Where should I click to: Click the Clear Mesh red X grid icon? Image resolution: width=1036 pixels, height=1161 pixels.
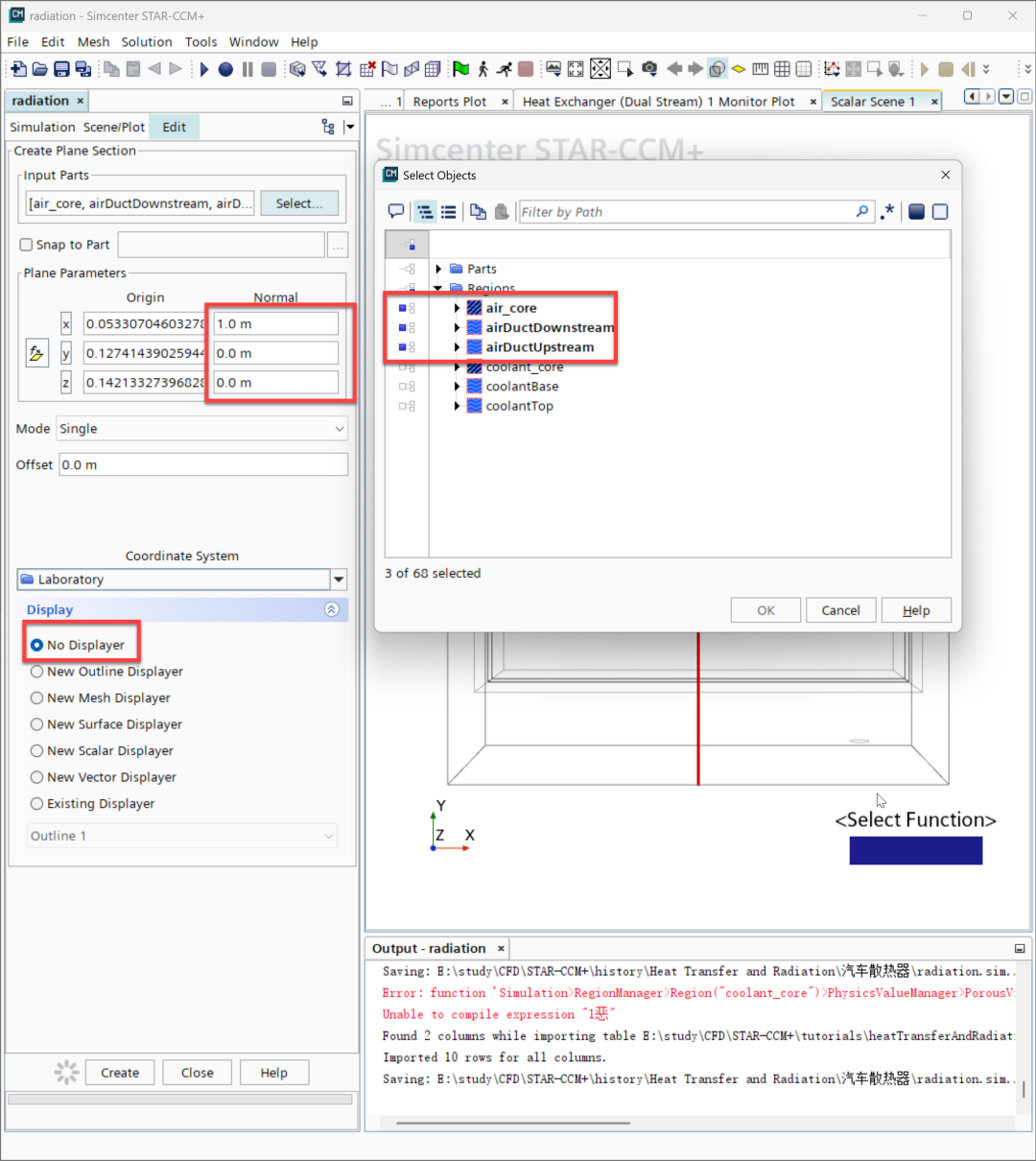point(367,69)
